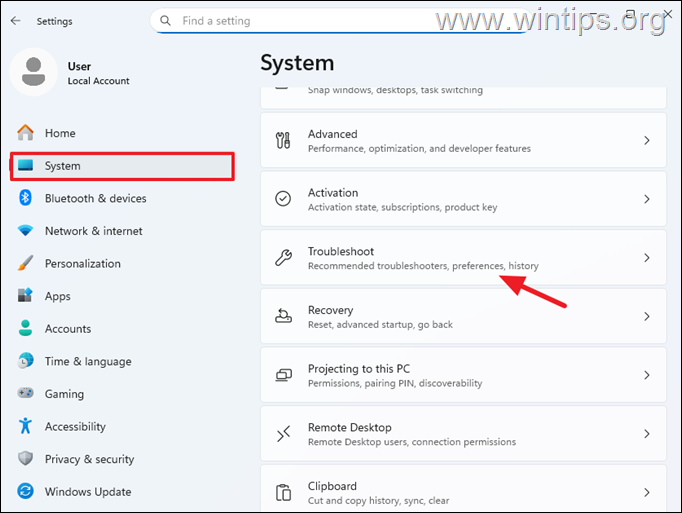
Task: Click the Bluetooth icon in sidebar
Action: pyautogui.click(x=25, y=198)
